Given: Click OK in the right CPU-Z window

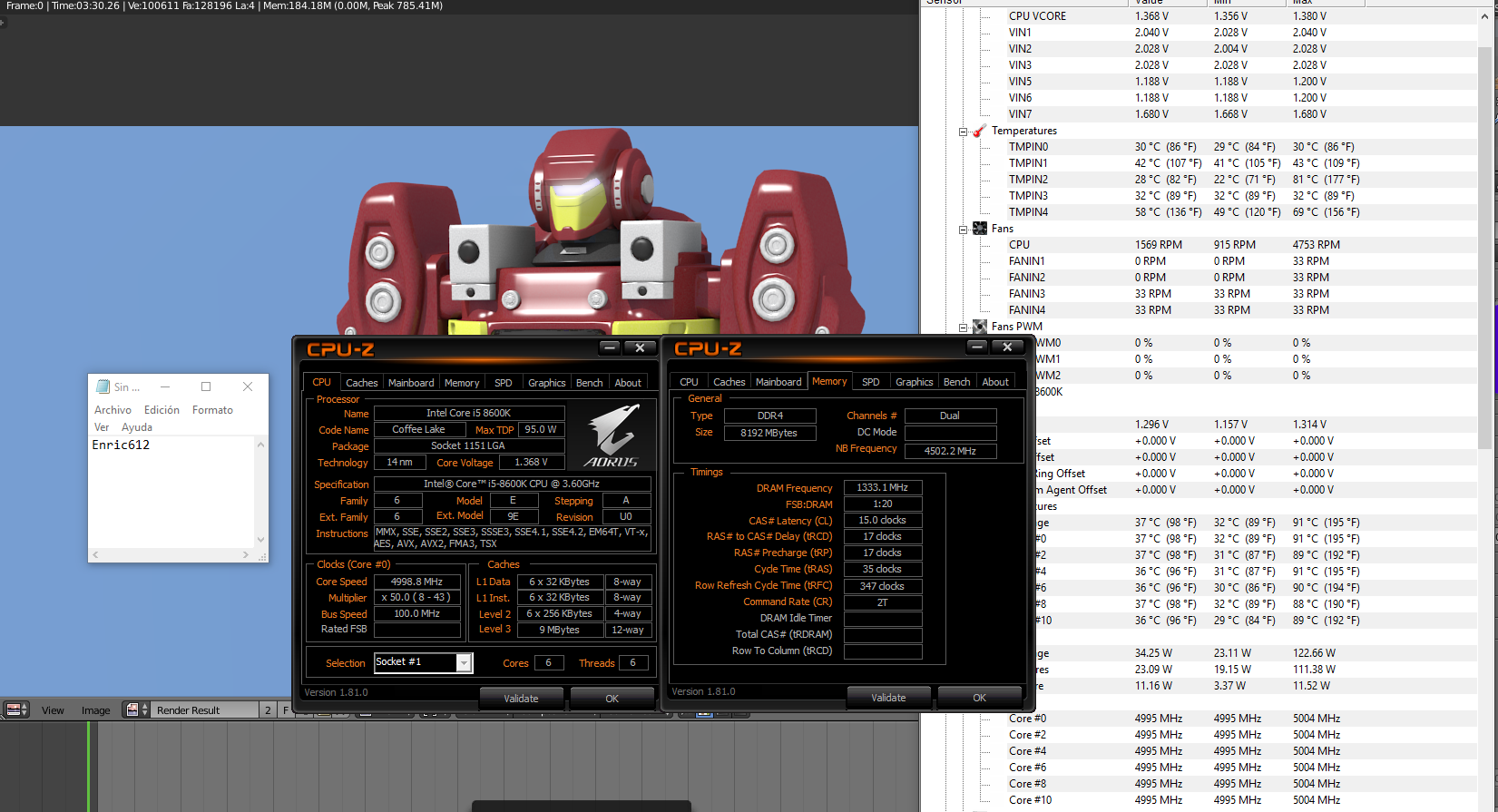Looking at the screenshot, I should (980, 698).
